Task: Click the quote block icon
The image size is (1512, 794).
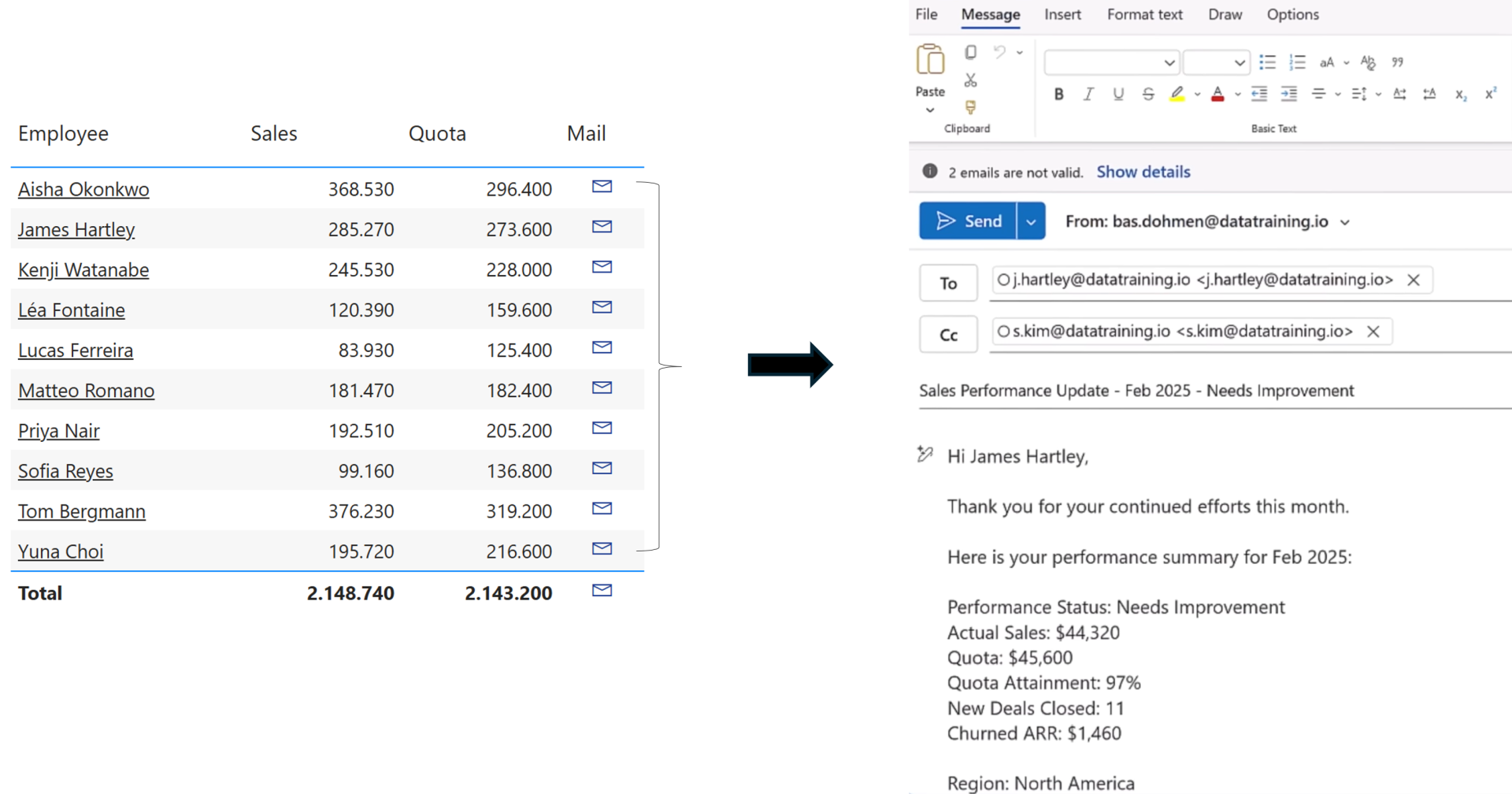Action: click(1397, 62)
